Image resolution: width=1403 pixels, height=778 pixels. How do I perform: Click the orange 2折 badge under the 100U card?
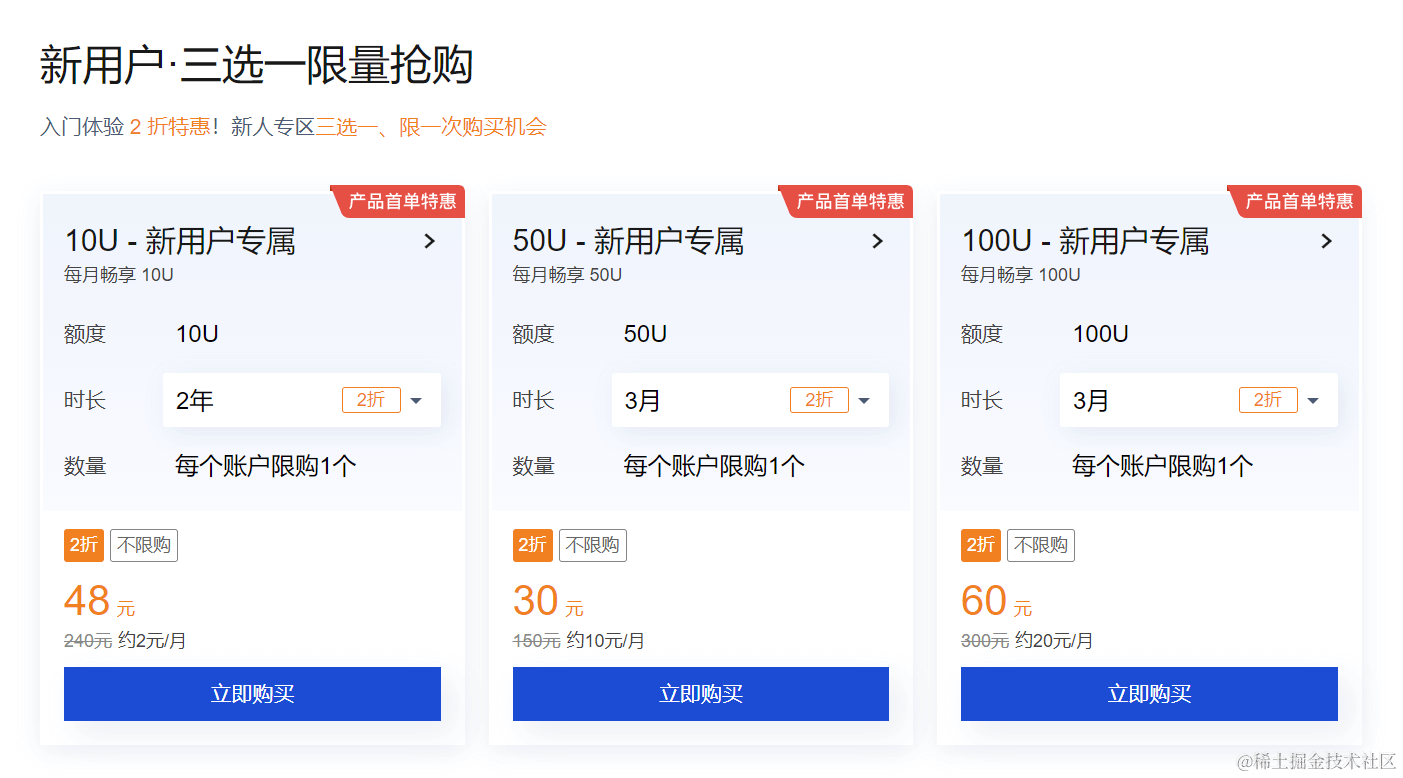[980, 545]
